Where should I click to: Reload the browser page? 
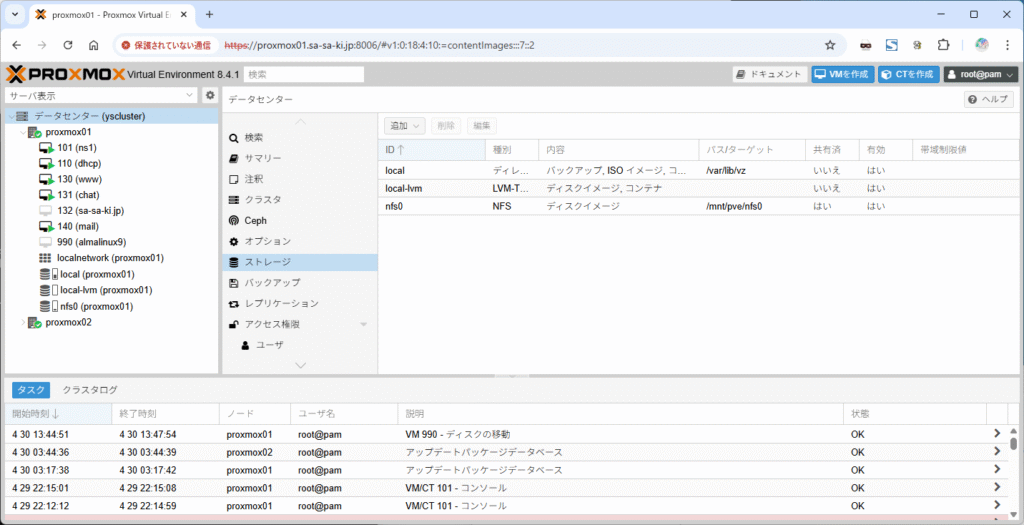(67, 45)
